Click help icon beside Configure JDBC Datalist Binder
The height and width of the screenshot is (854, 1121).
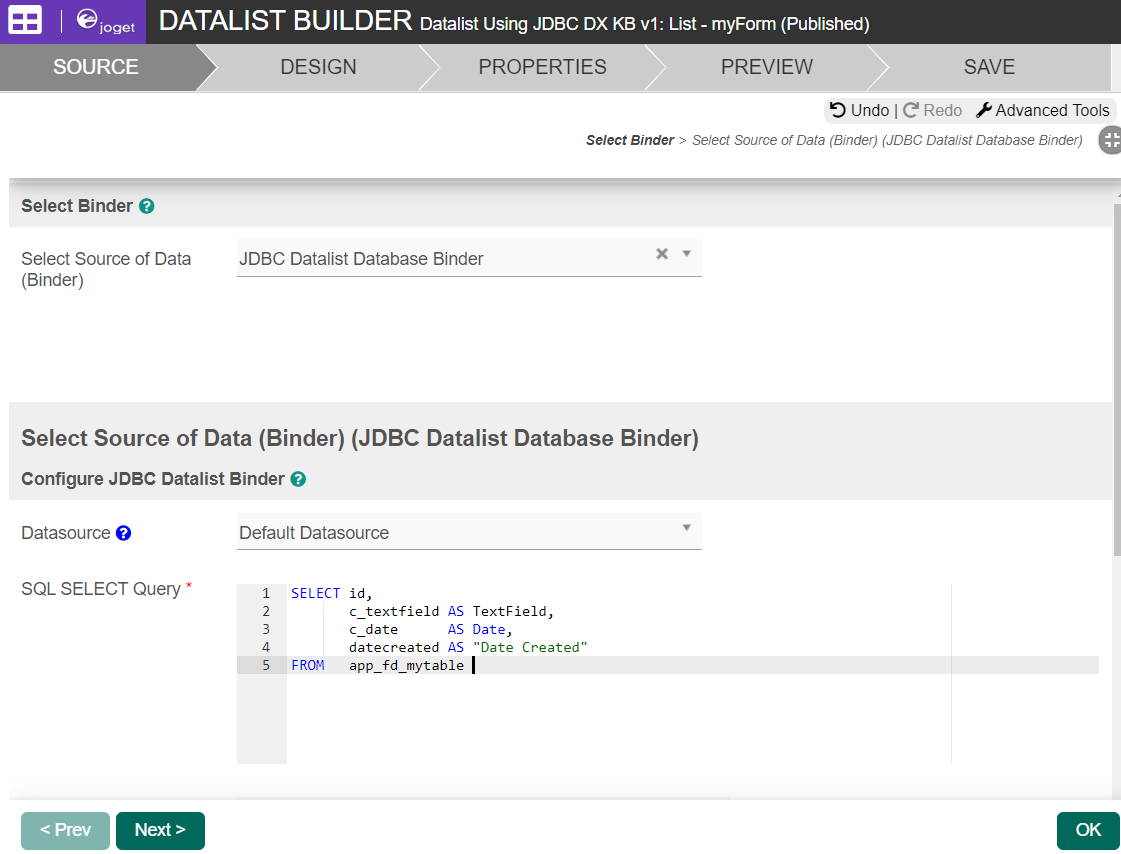click(x=298, y=479)
